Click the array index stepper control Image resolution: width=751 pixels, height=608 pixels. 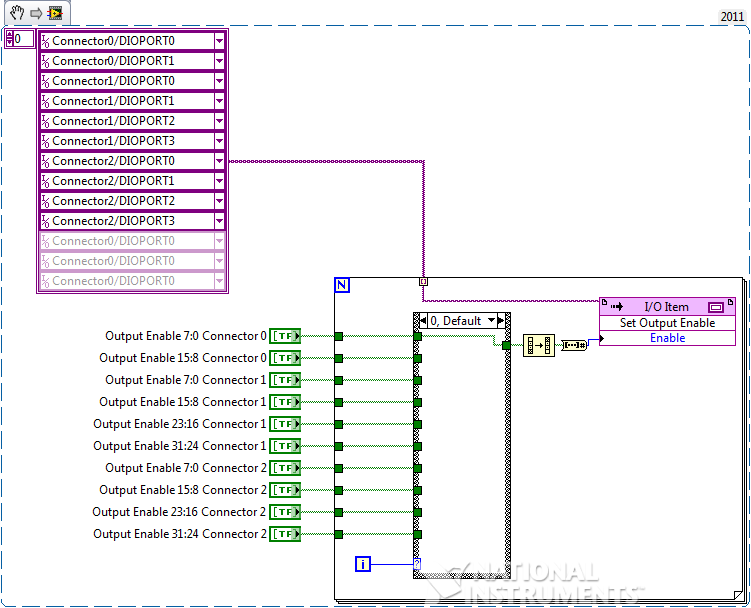9,39
